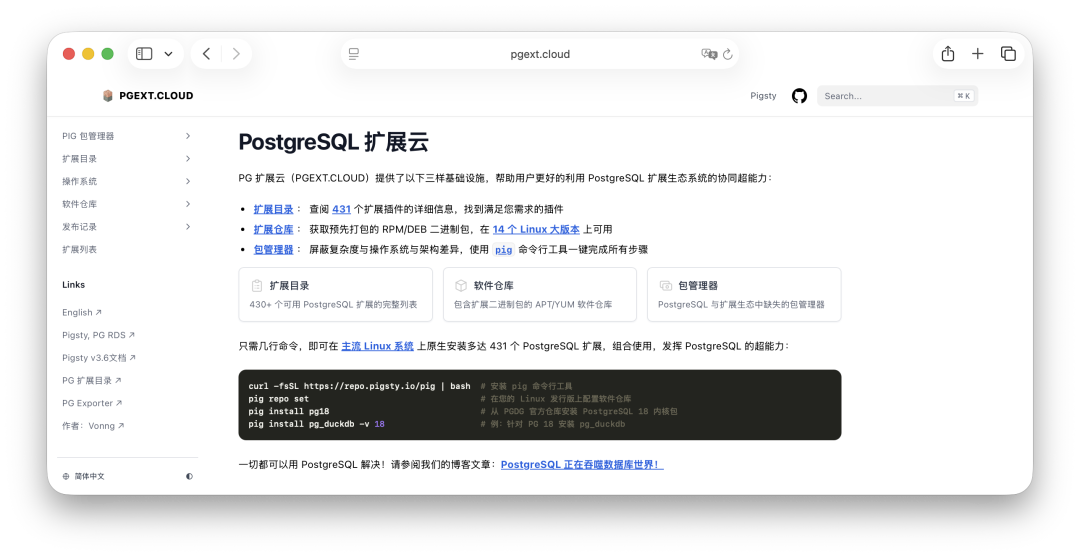Open Pigsty, PG RDS external link
This screenshot has height=557, width=1080.
(x=98, y=335)
